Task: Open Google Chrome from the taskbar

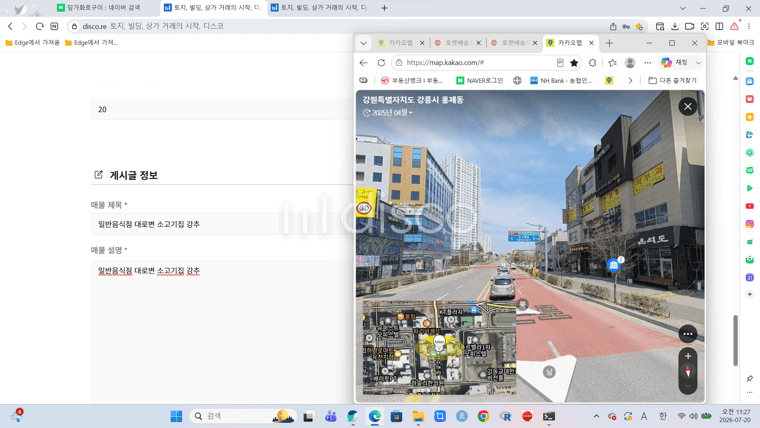Action: [x=483, y=416]
